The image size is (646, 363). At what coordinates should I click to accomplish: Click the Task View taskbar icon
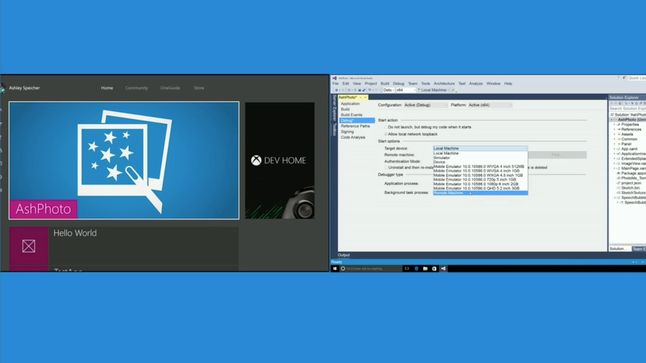407,269
